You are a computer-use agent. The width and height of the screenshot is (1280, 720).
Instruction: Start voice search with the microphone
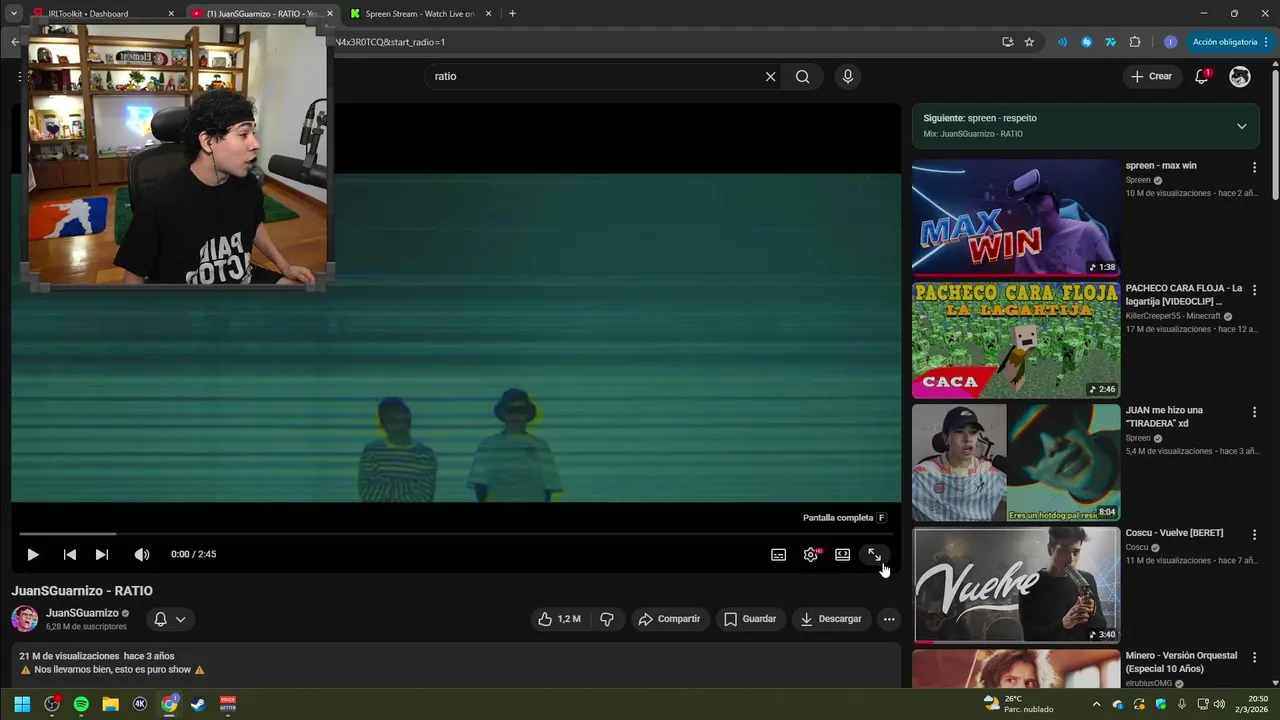coord(848,76)
